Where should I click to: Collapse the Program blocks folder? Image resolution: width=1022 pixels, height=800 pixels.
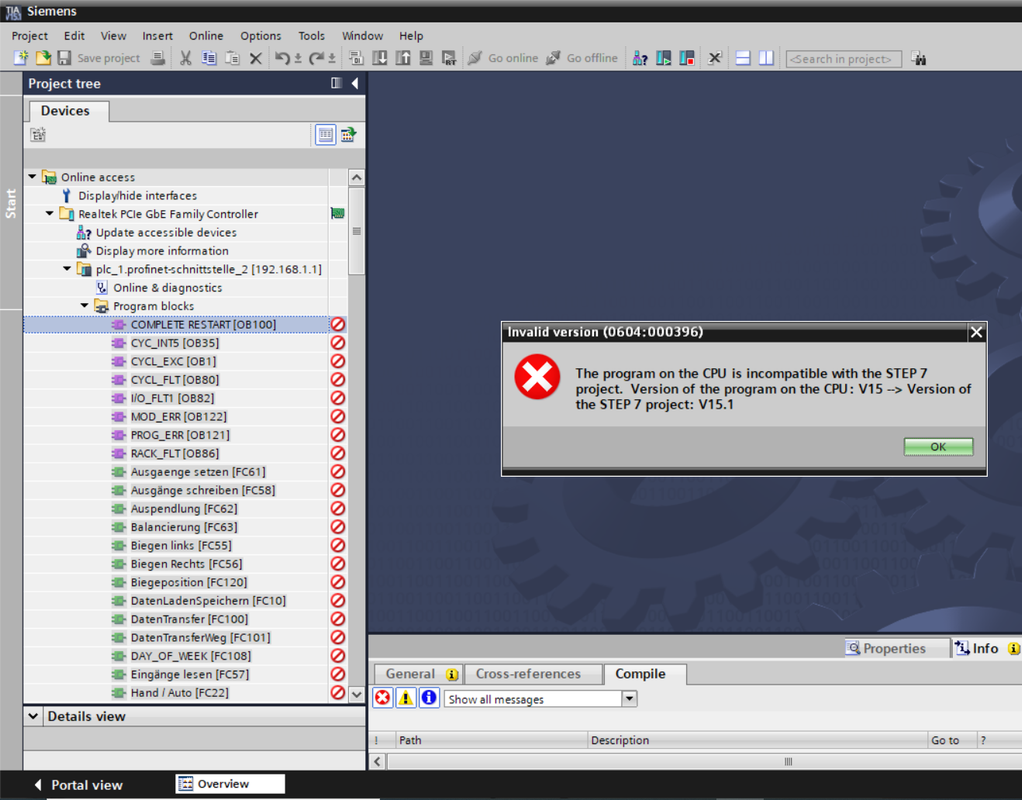[85, 305]
